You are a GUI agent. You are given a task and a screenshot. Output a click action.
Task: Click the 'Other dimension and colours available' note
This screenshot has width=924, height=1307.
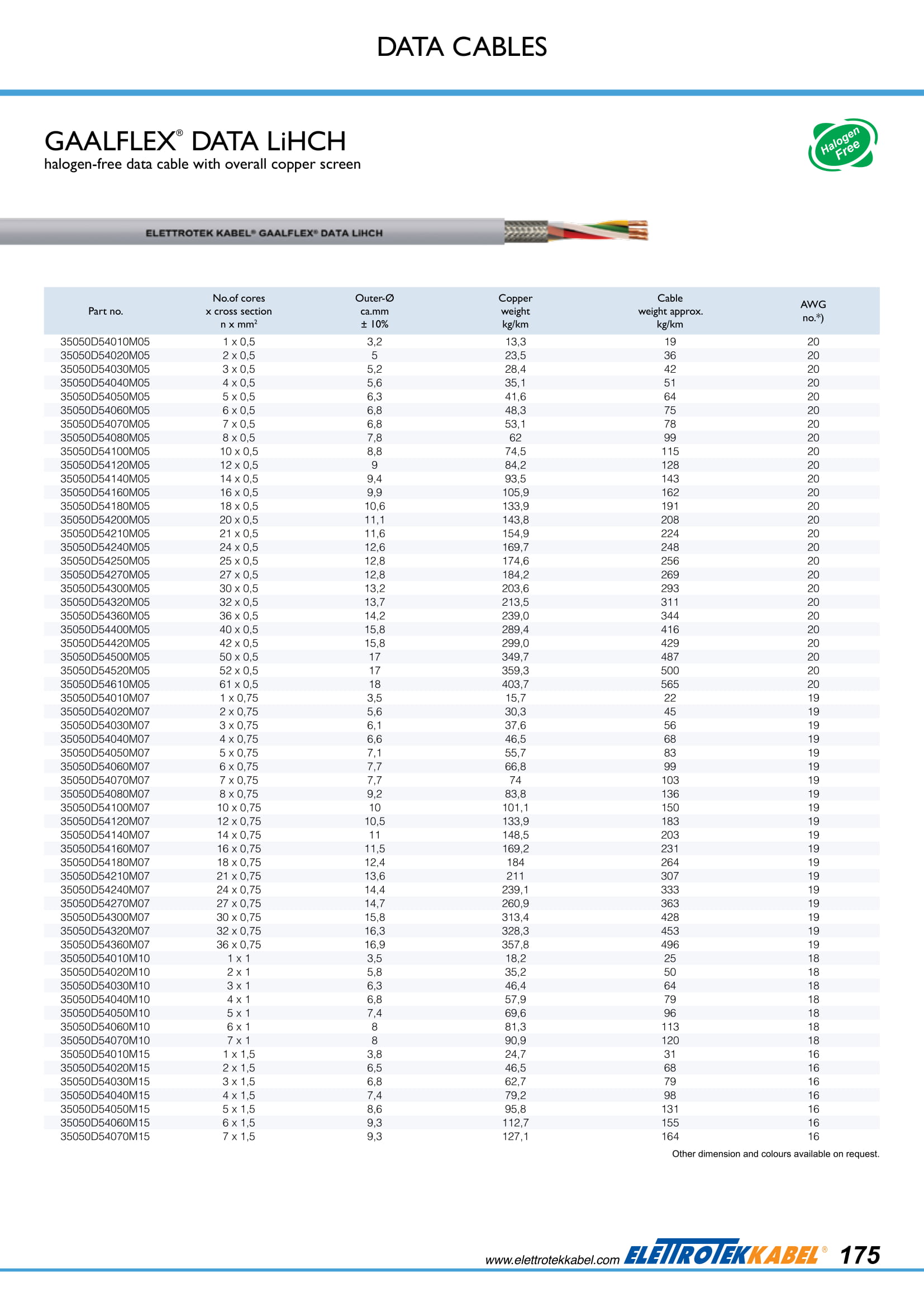pos(775,1154)
